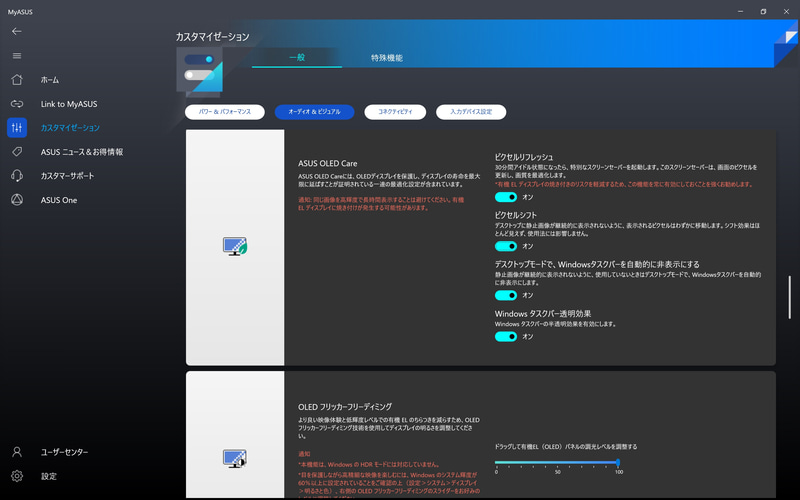Toggle the ピクセルリフレッシュ switch
Screen dimensions: 800x500
click(x=506, y=197)
